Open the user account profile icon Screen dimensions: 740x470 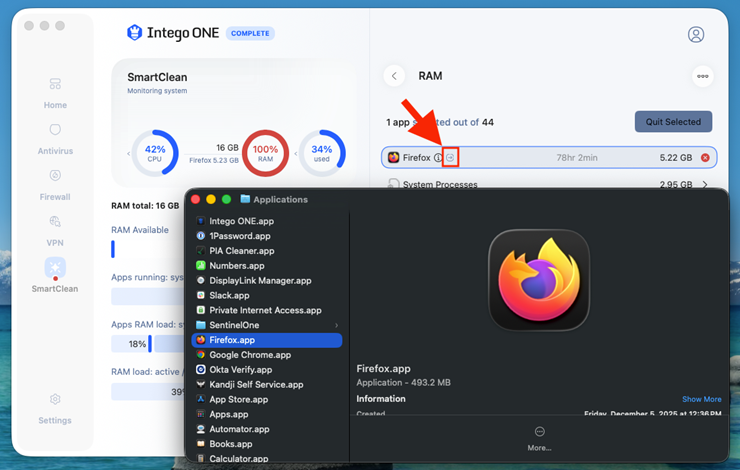coord(696,34)
